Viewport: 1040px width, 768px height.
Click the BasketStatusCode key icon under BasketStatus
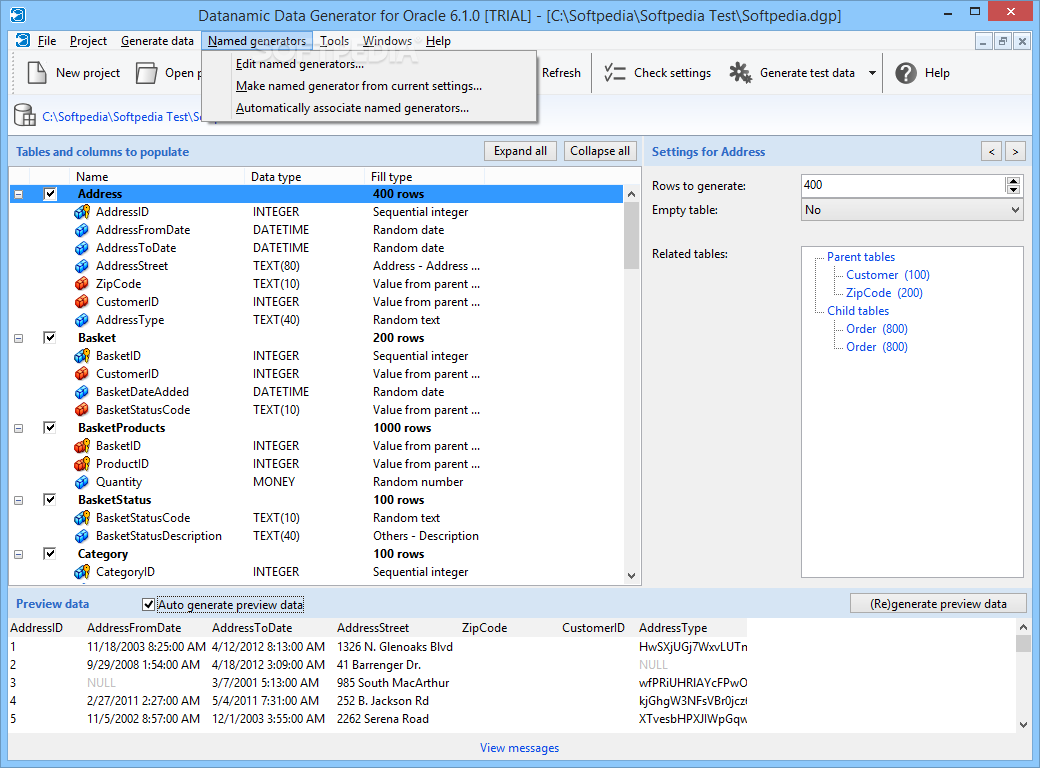pos(82,518)
